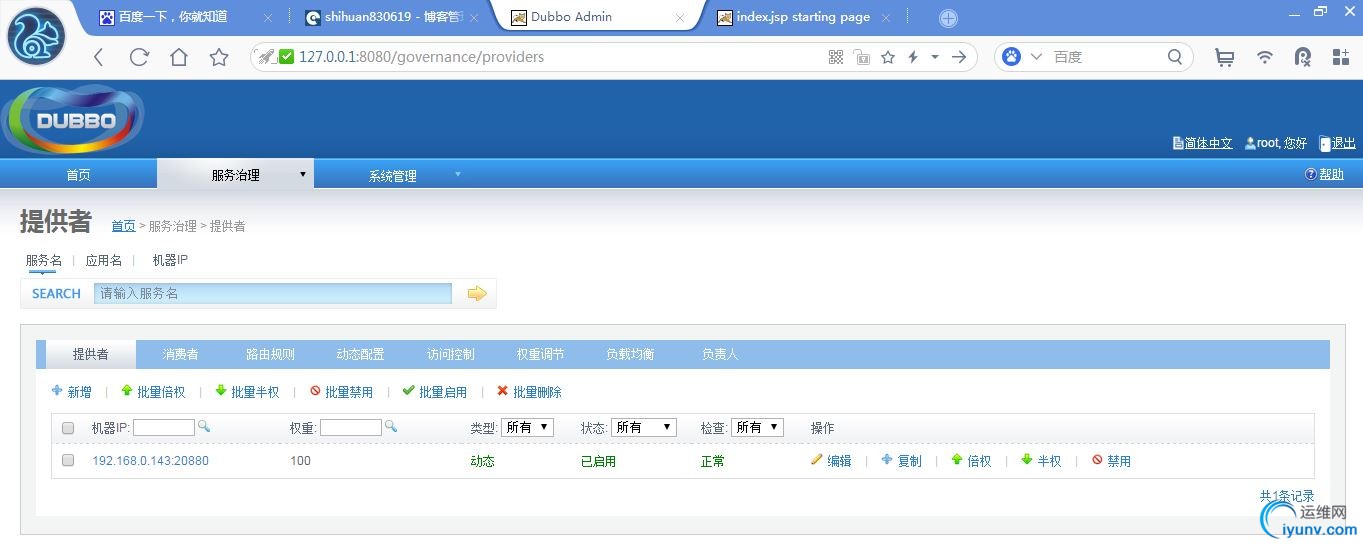1363x546 pixels.
Task: Open a new tab with the plus icon
Action: coord(948,18)
